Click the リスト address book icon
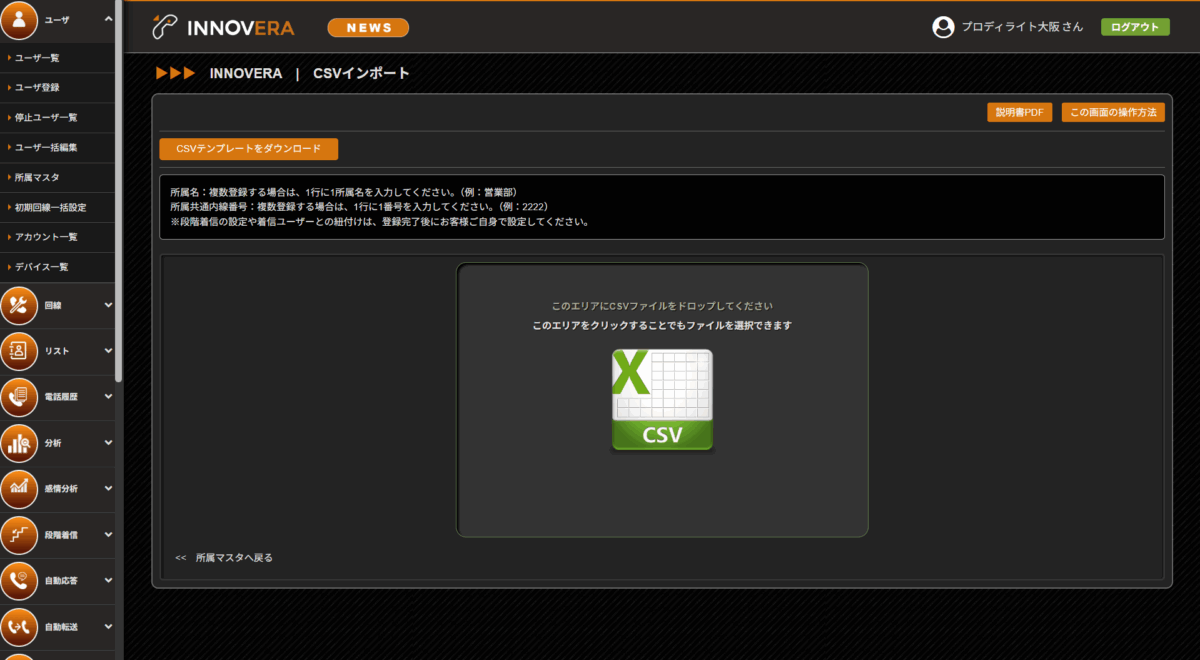This screenshot has width=1200, height=660. pos(20,351)
